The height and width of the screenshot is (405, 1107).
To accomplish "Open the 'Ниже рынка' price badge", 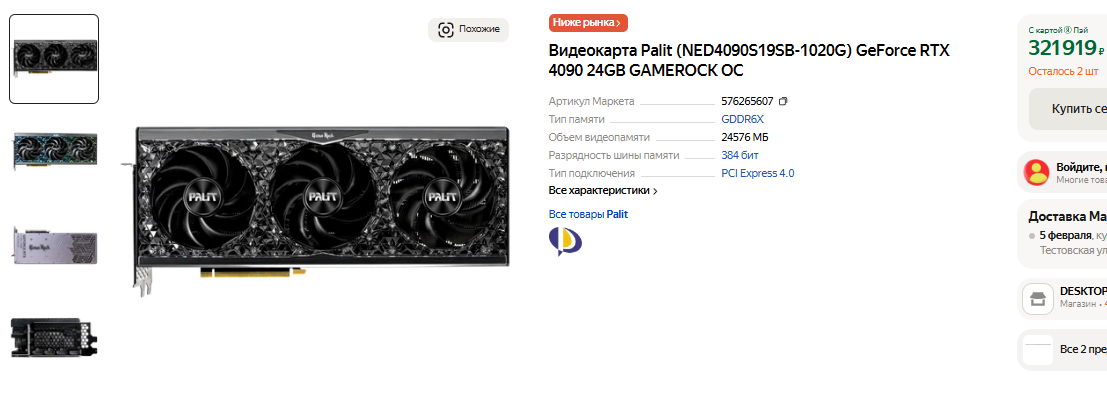I will point(588,23).
